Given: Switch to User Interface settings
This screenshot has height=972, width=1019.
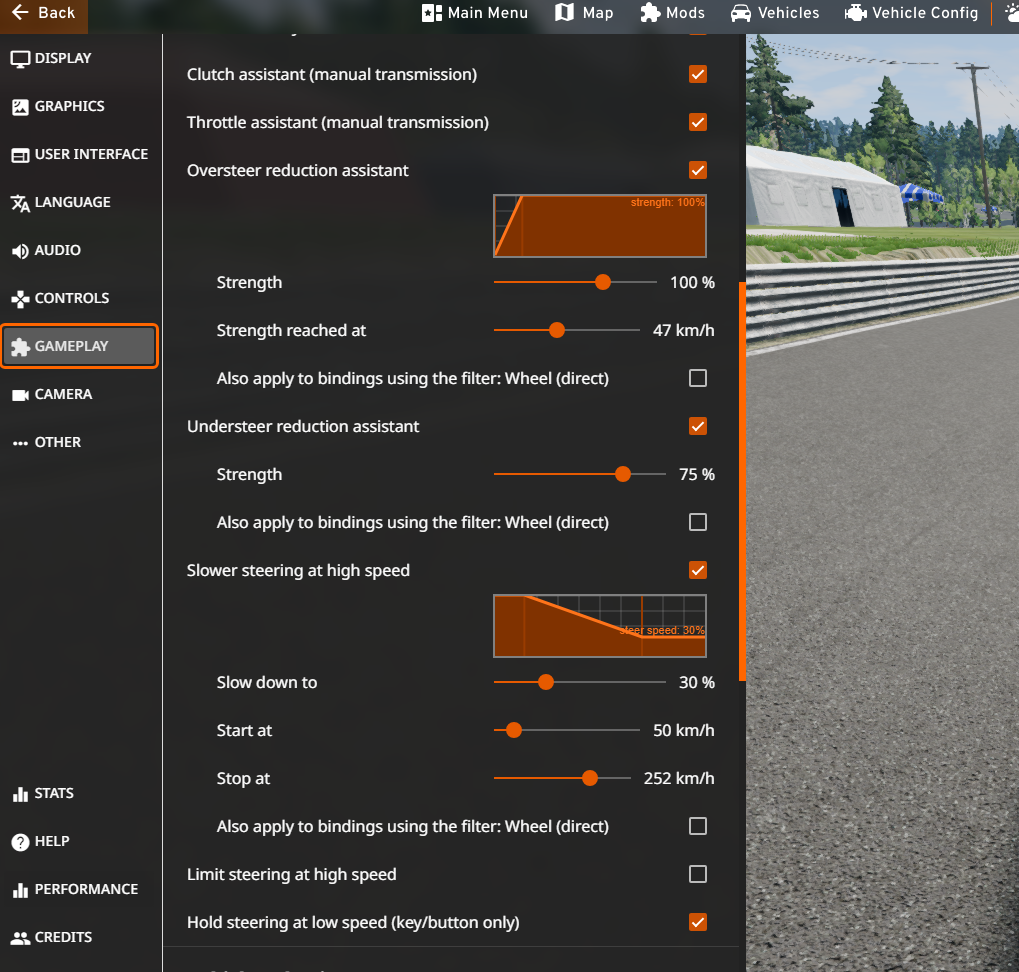Looking at the screenshot, I should 79,155.
